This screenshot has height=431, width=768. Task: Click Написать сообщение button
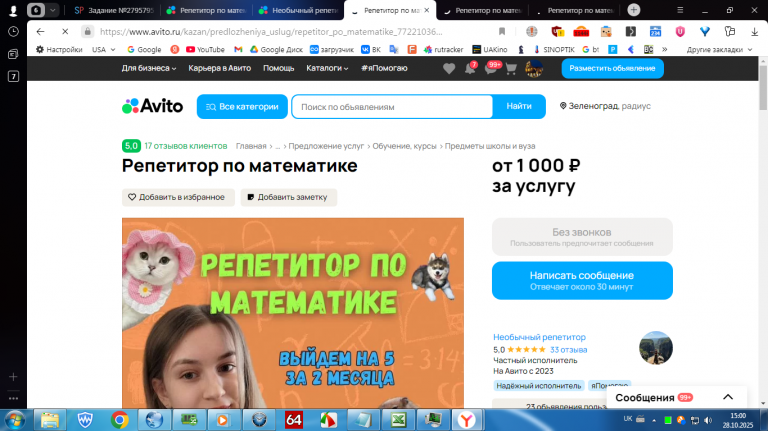pyautogui.click(x=582, y=280)
